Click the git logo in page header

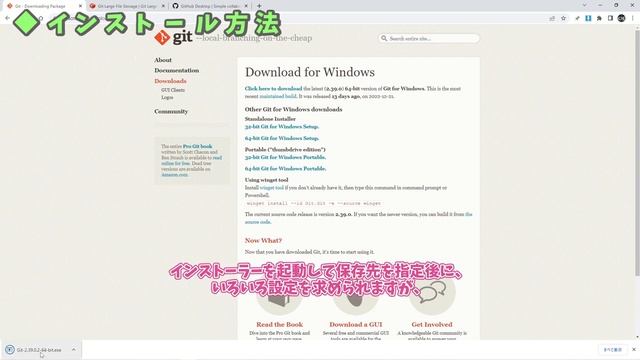pos(173,38)
